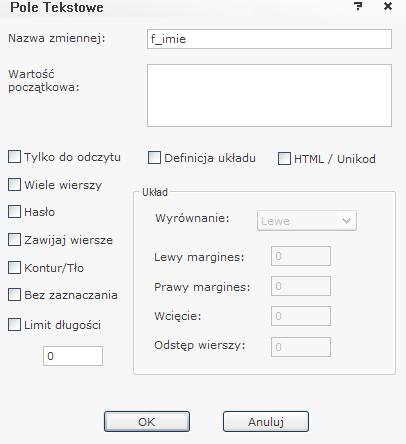Enable Bez zaznaczania checkbox
406x444 pixels.
14,295
